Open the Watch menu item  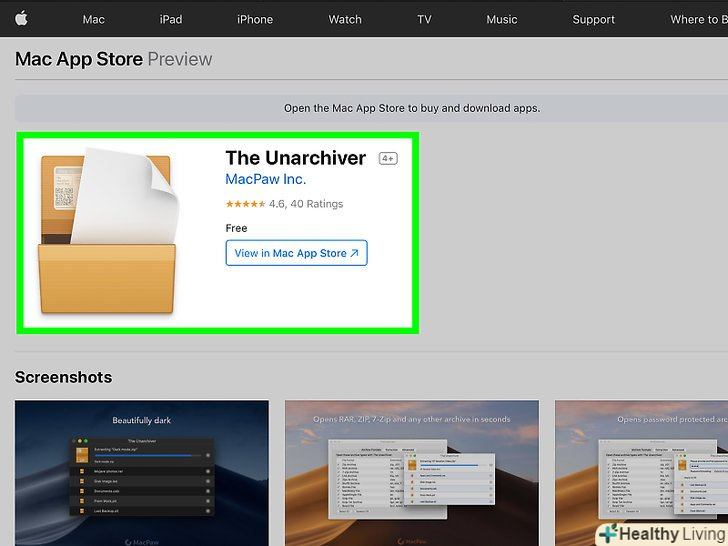pos(345,20)
